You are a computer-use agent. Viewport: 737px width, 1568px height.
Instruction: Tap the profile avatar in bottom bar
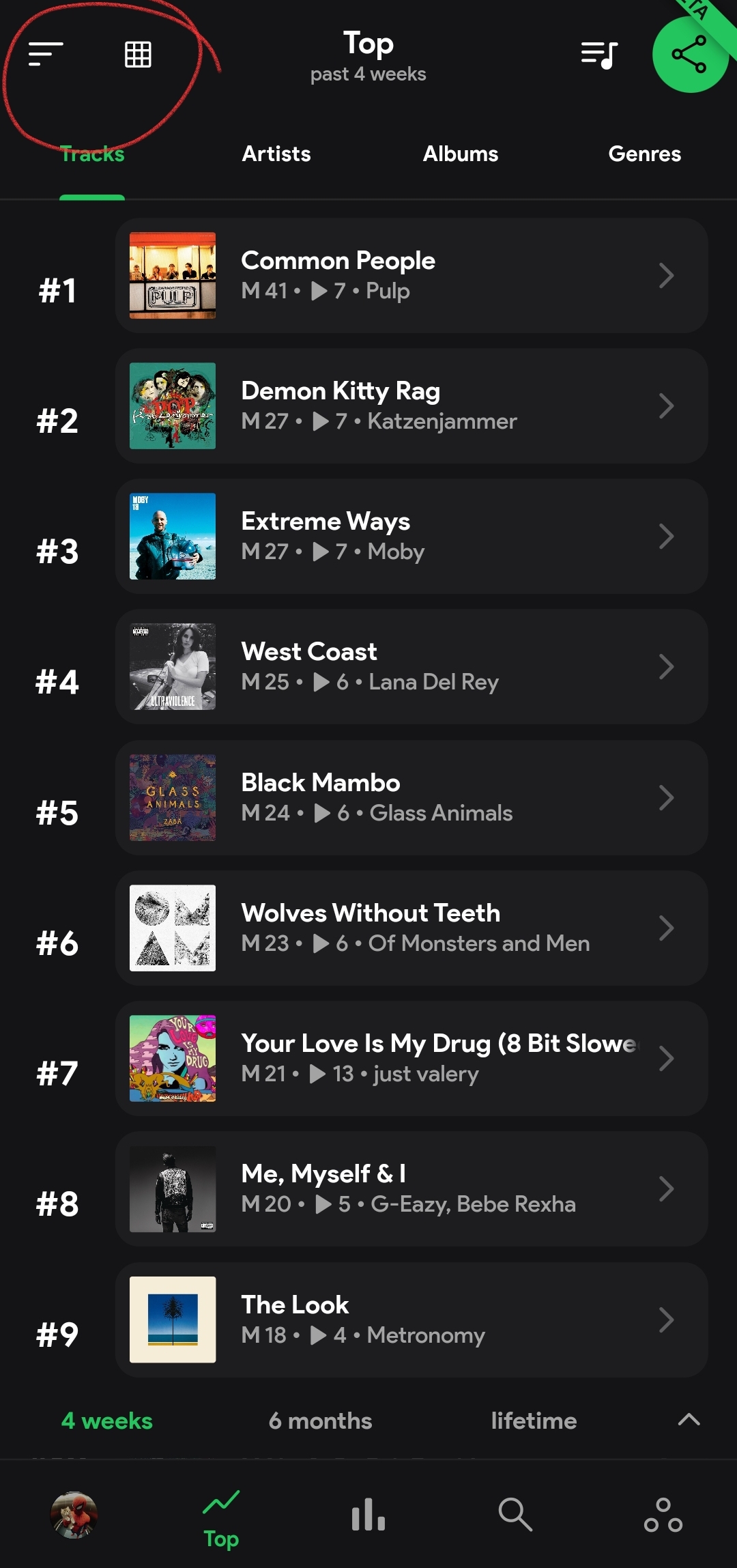click(x=74, y=1515)
